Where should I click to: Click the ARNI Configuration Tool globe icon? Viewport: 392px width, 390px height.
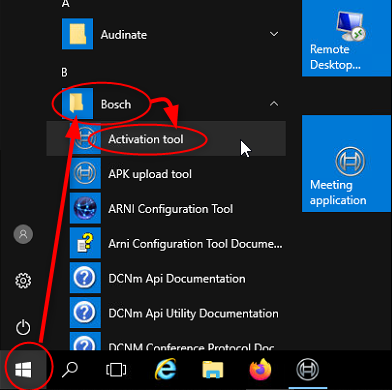click(85, 208)
